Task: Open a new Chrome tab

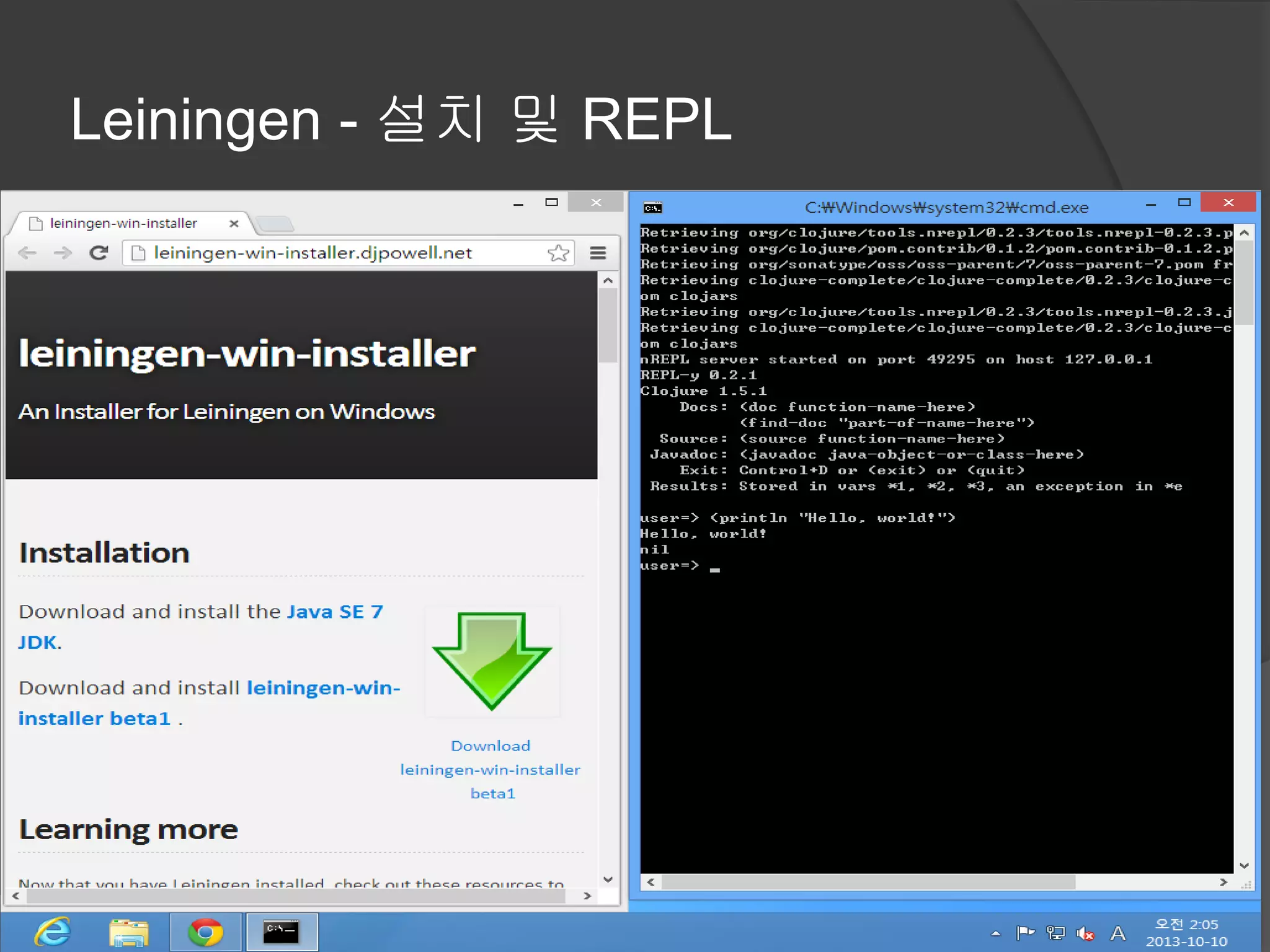Action: (x=274, y=224)
